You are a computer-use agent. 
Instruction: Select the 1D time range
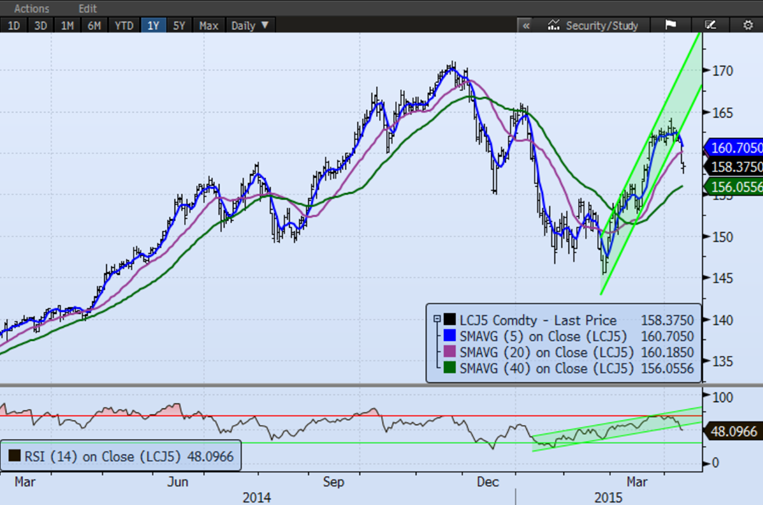[x=15, y=24]
